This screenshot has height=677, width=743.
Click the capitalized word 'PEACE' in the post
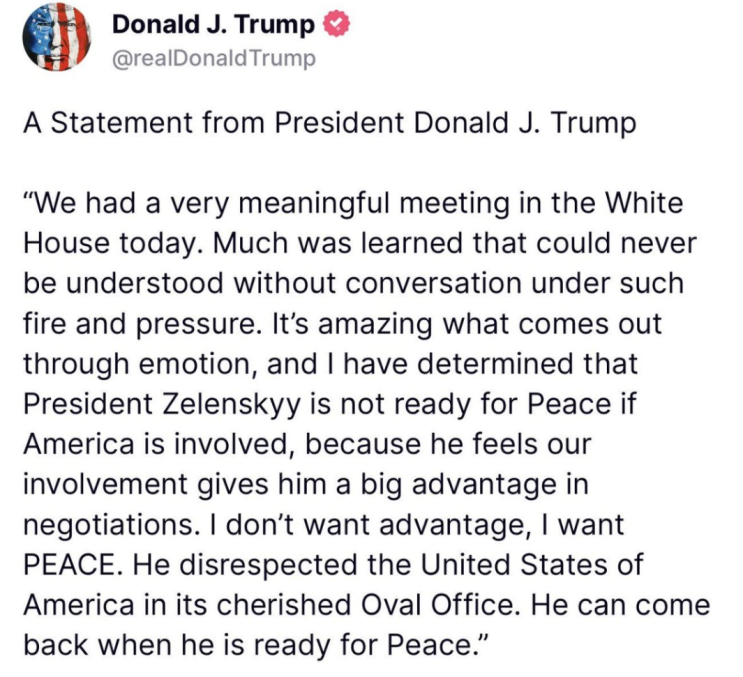pyautogui.click(x=69, y=565)
